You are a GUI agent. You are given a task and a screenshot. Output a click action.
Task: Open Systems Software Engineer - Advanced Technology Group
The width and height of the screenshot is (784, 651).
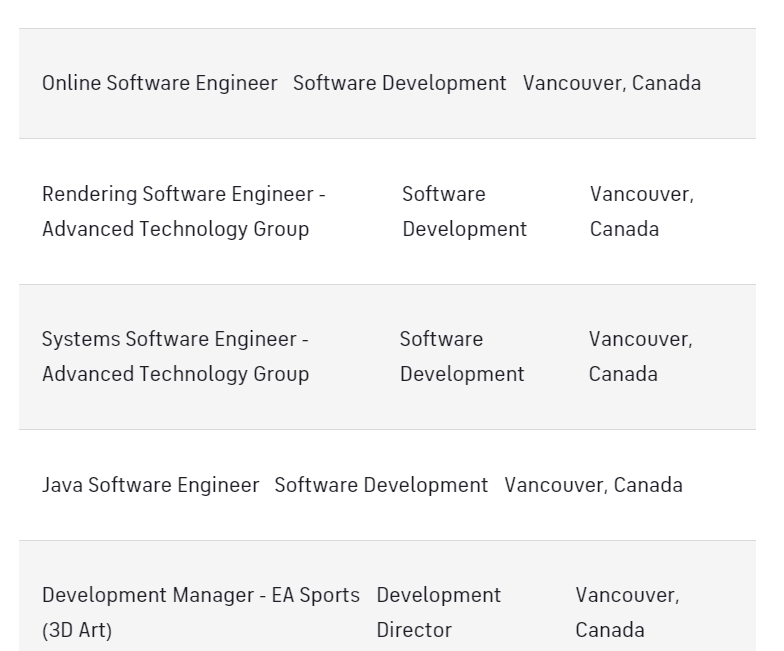pos(176,356)
